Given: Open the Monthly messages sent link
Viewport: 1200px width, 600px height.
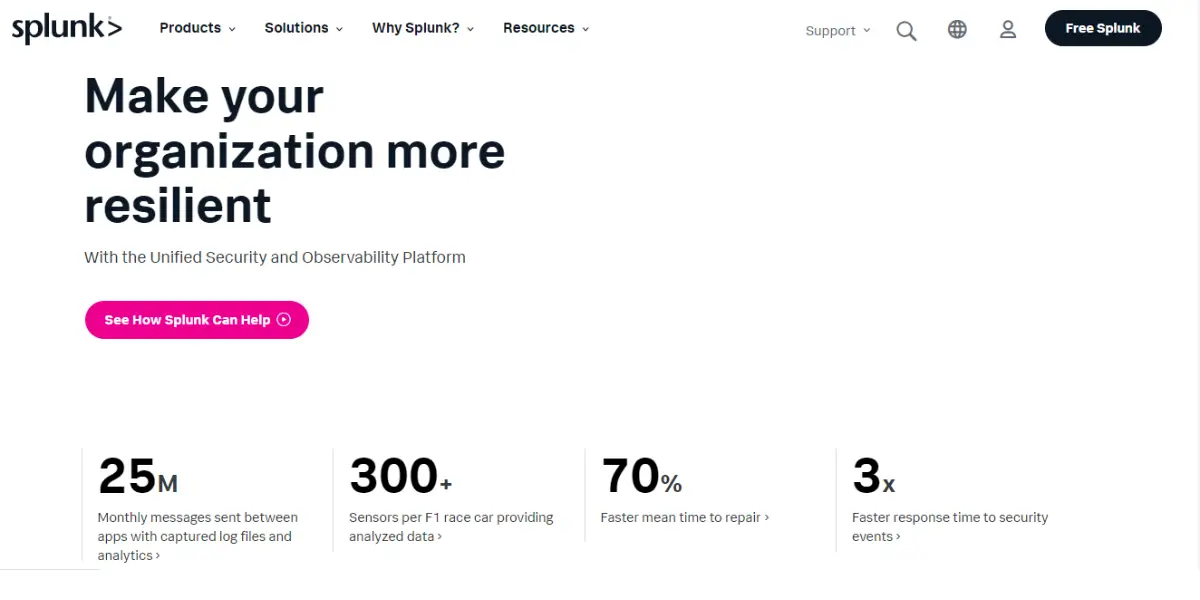Looking at the screenshot, I should tap(197, 537).
